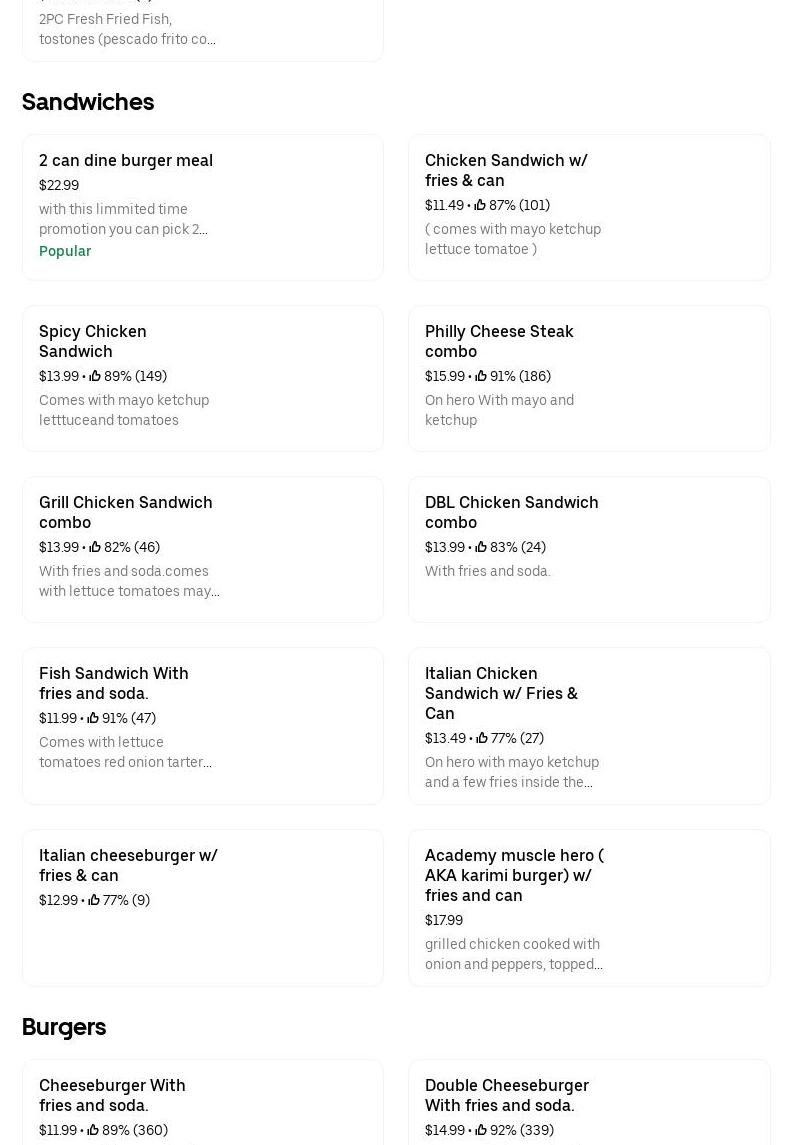Click thumbs-up icon on Chicken Sandwich w/ fries
Image resolution: width=804 pixels, height=1145 pixels.
point(481,205)
